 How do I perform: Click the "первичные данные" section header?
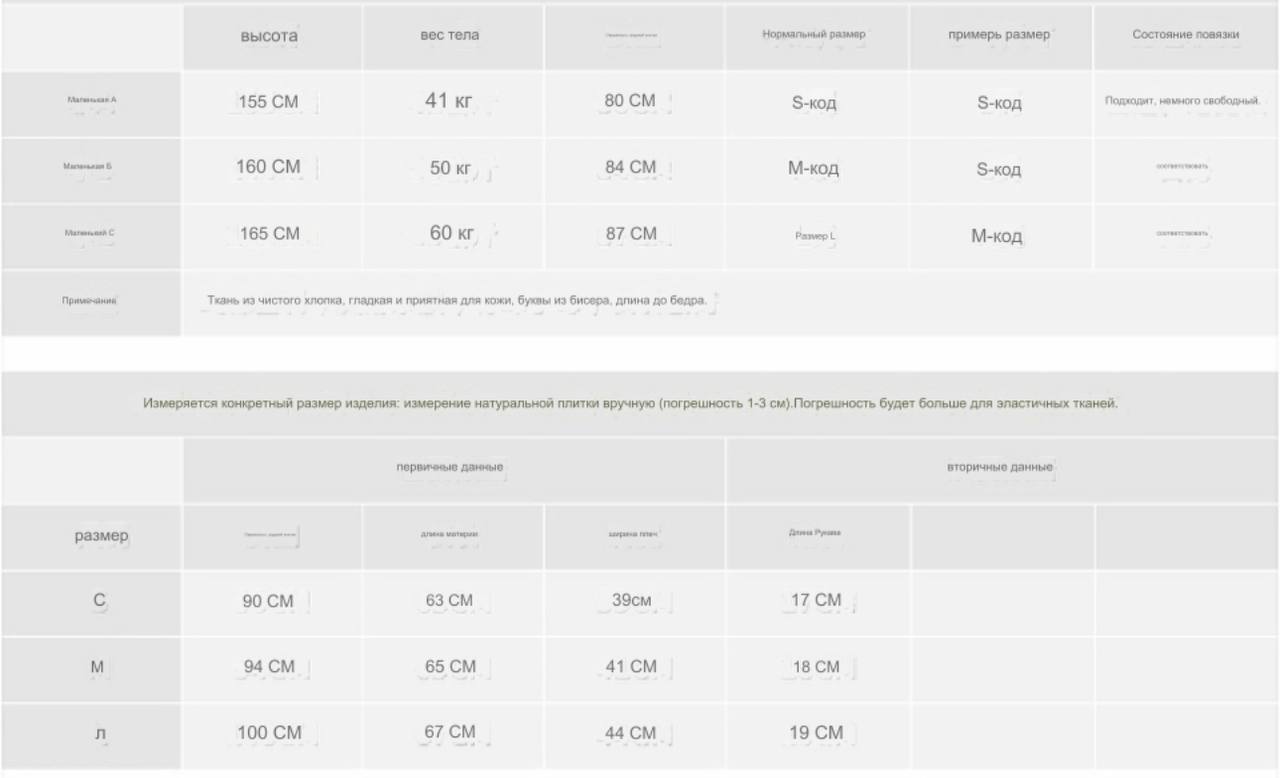(450, 467)
